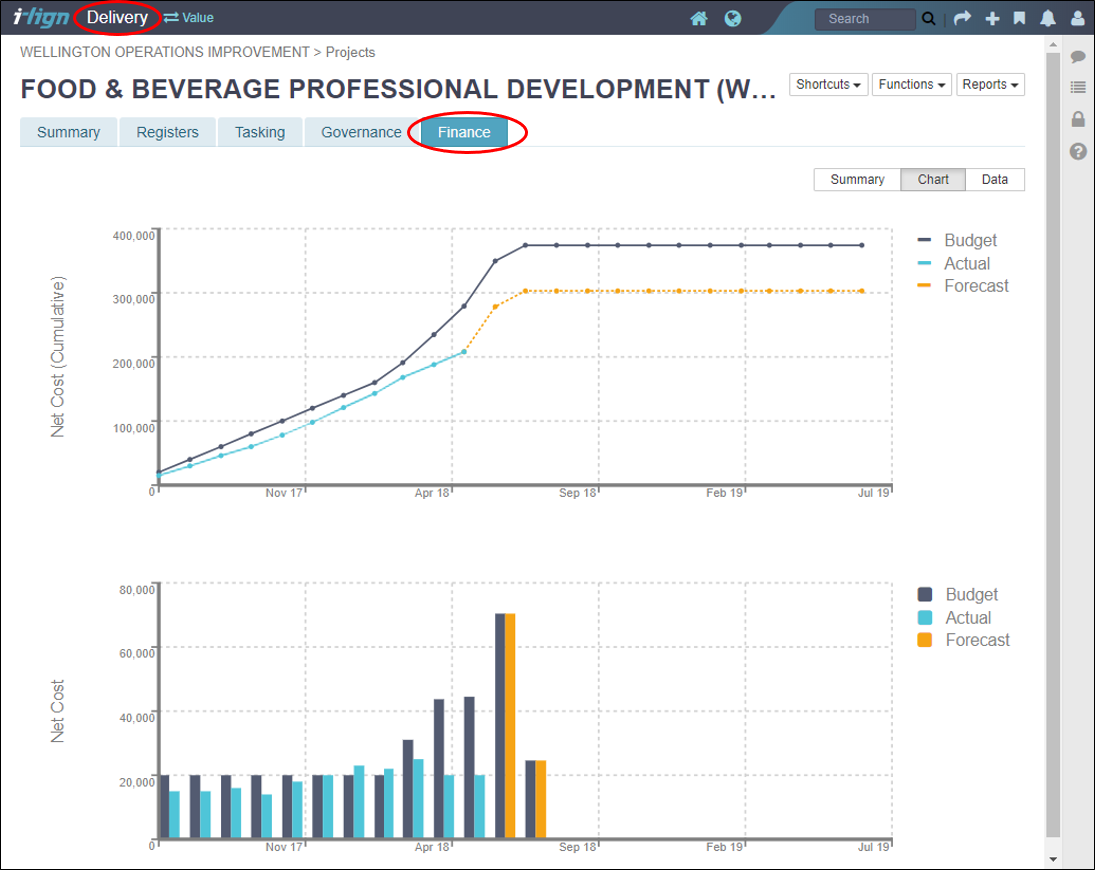Click the 400,000 axis label
Viewport: 1095px width, 870px height.
point(133,236)
